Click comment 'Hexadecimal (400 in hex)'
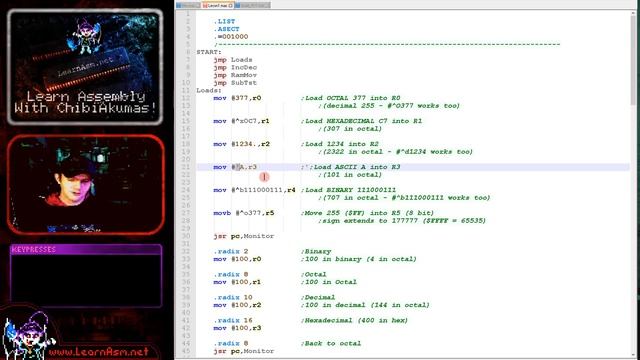The image size is (640, 360). 355,320
